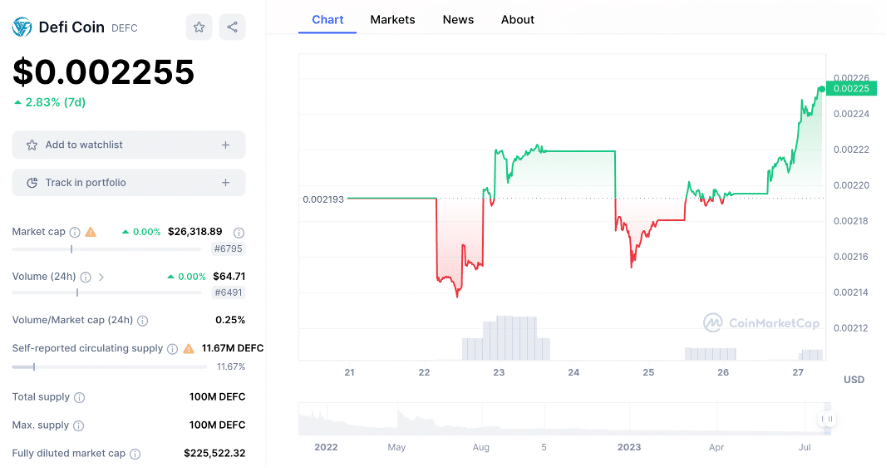Expand Volume (24h) details chevron
This screenshot has height=468, width=887.
pos(101,276)
